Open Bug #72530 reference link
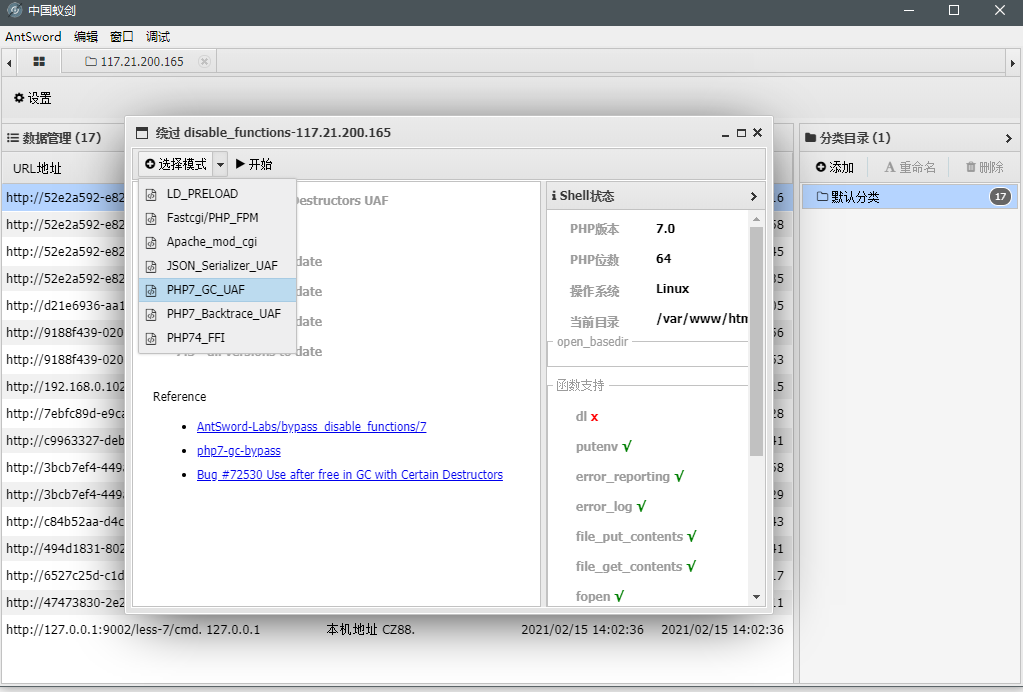Image resolution: width=1023 pixels, height=692 pixels. point(349,475)
